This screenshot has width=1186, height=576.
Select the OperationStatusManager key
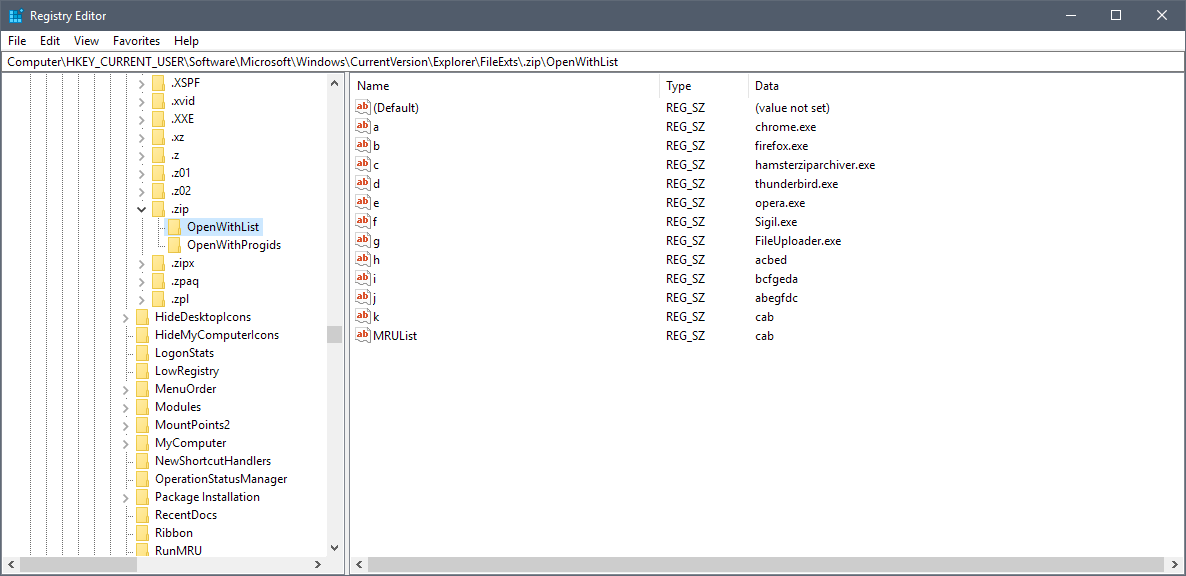pyautogui.click(x=221, y=479)
